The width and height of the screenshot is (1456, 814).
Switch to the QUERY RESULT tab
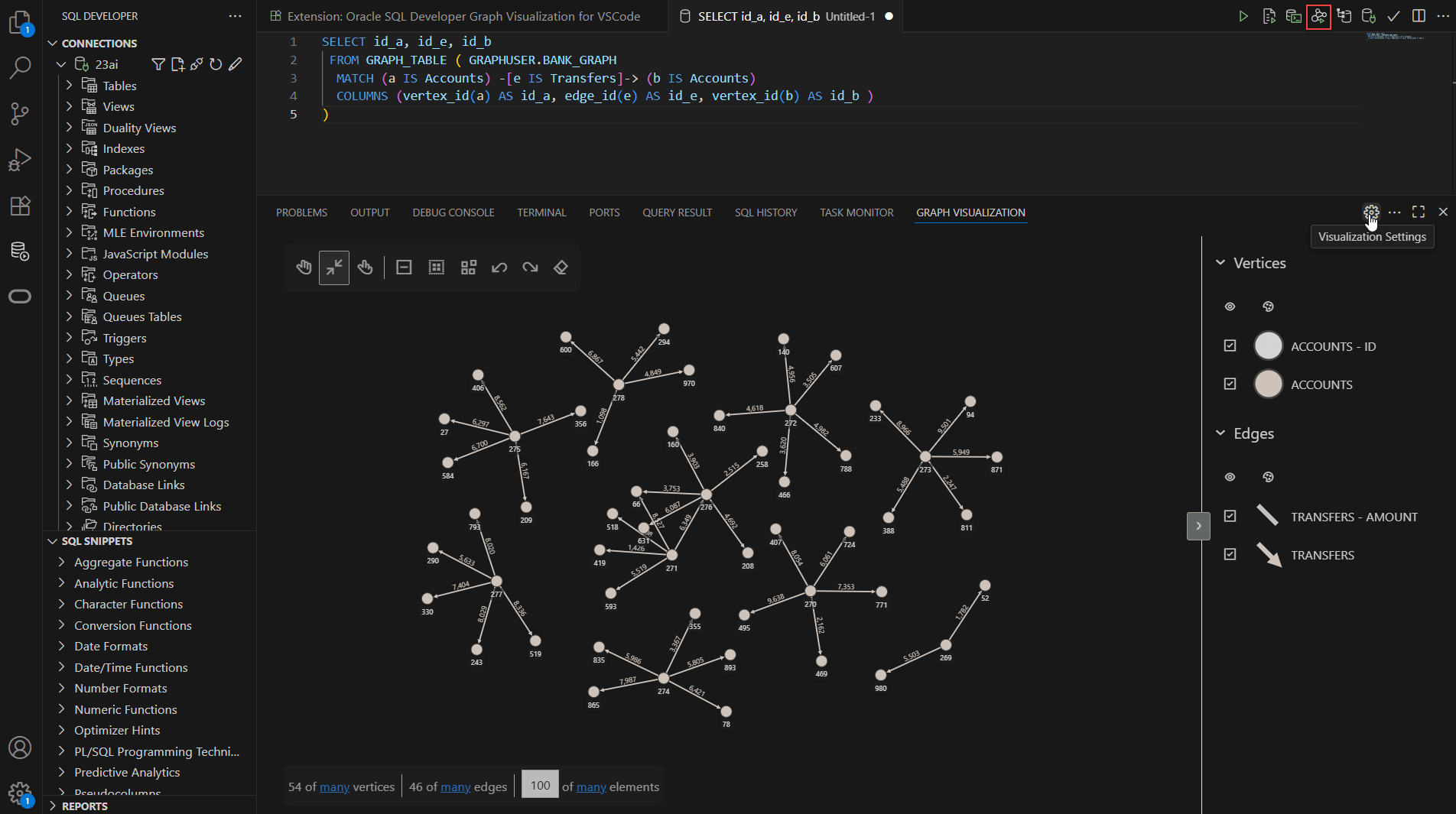[677, 212]
